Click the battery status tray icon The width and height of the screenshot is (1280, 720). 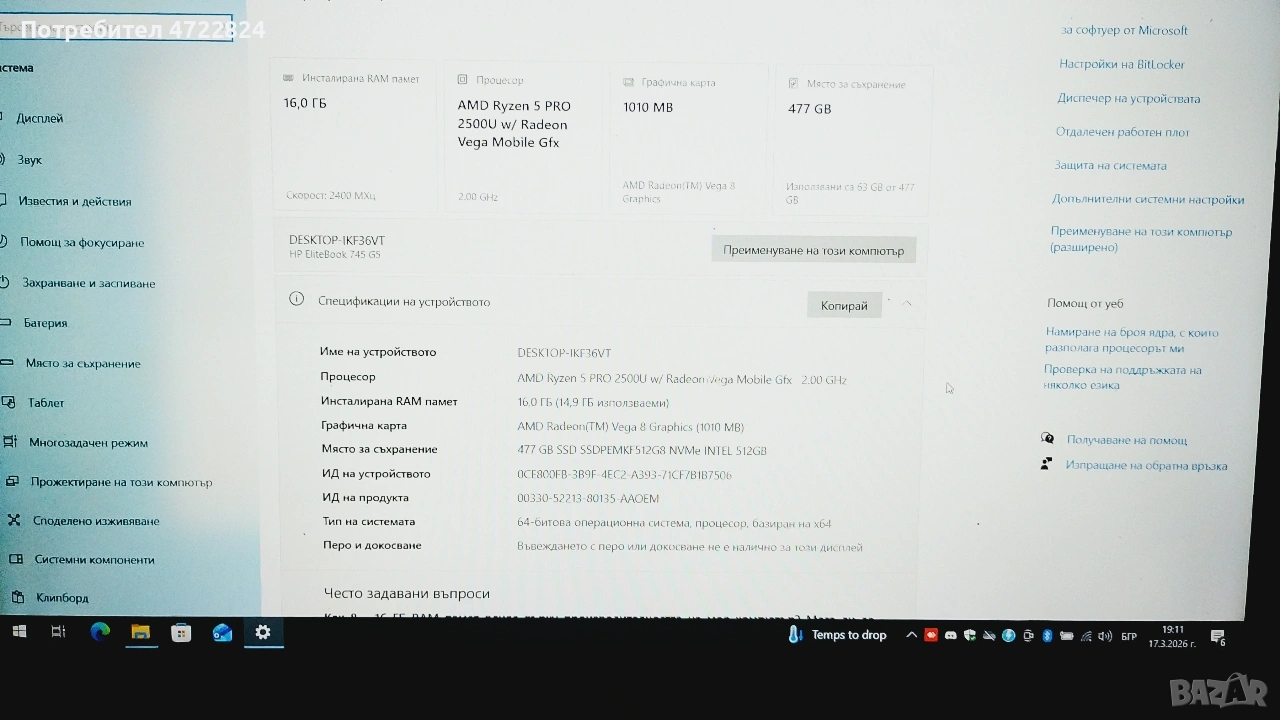click(1067, 636)
